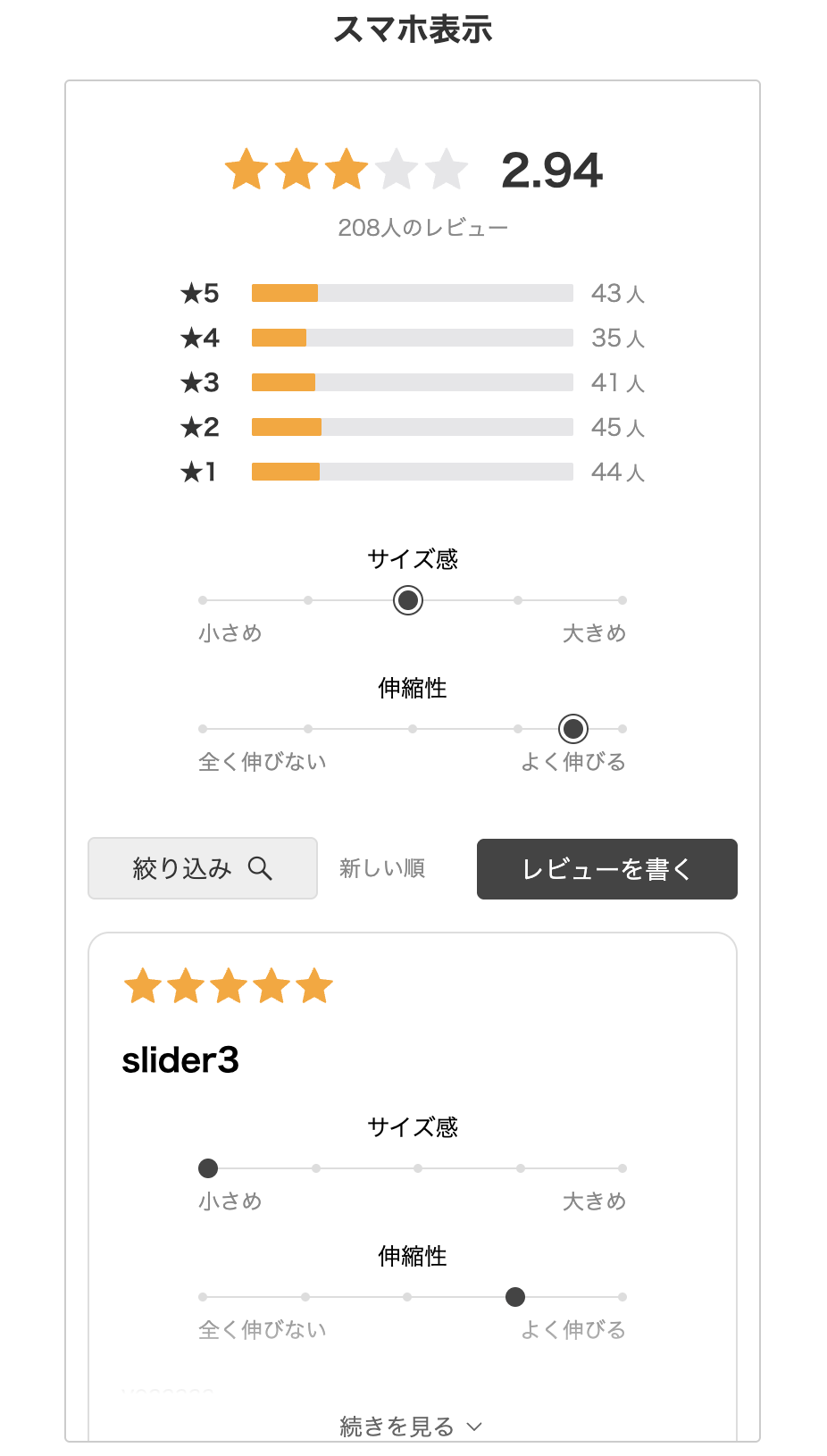Click first star of slider3 review rating

[x=143, y=986]
